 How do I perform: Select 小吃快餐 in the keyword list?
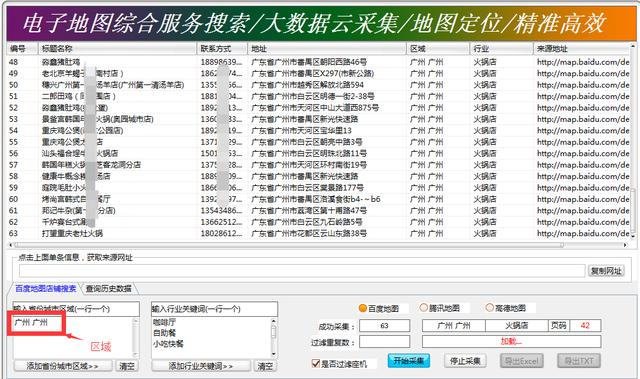pyautogui.click(x=168, y=344)
